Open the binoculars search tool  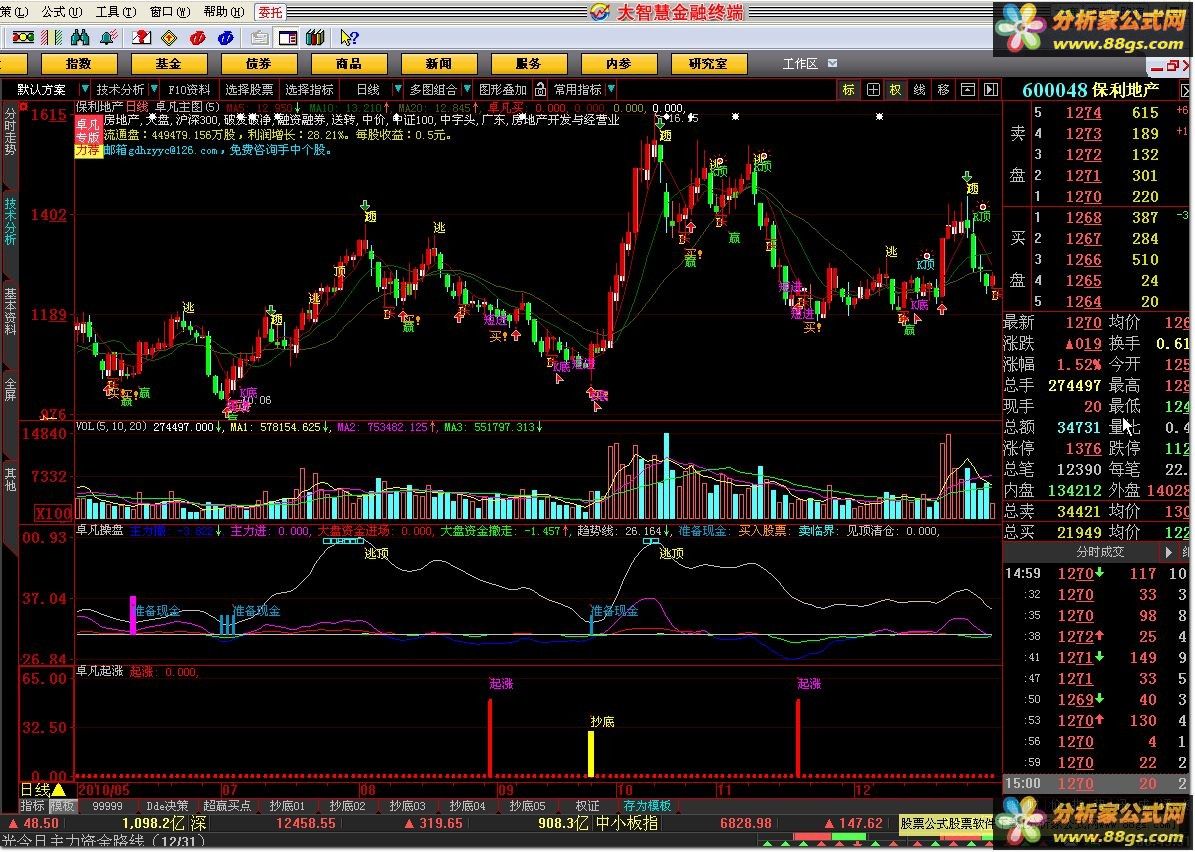(79, 37)
